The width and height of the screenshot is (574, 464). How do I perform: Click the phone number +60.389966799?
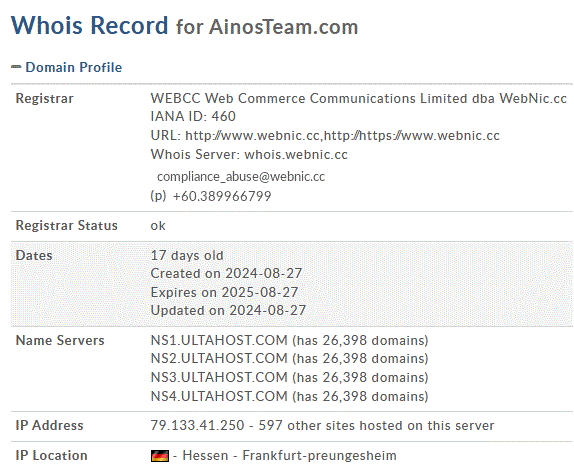pyautogui.click(x=222, y=196)
